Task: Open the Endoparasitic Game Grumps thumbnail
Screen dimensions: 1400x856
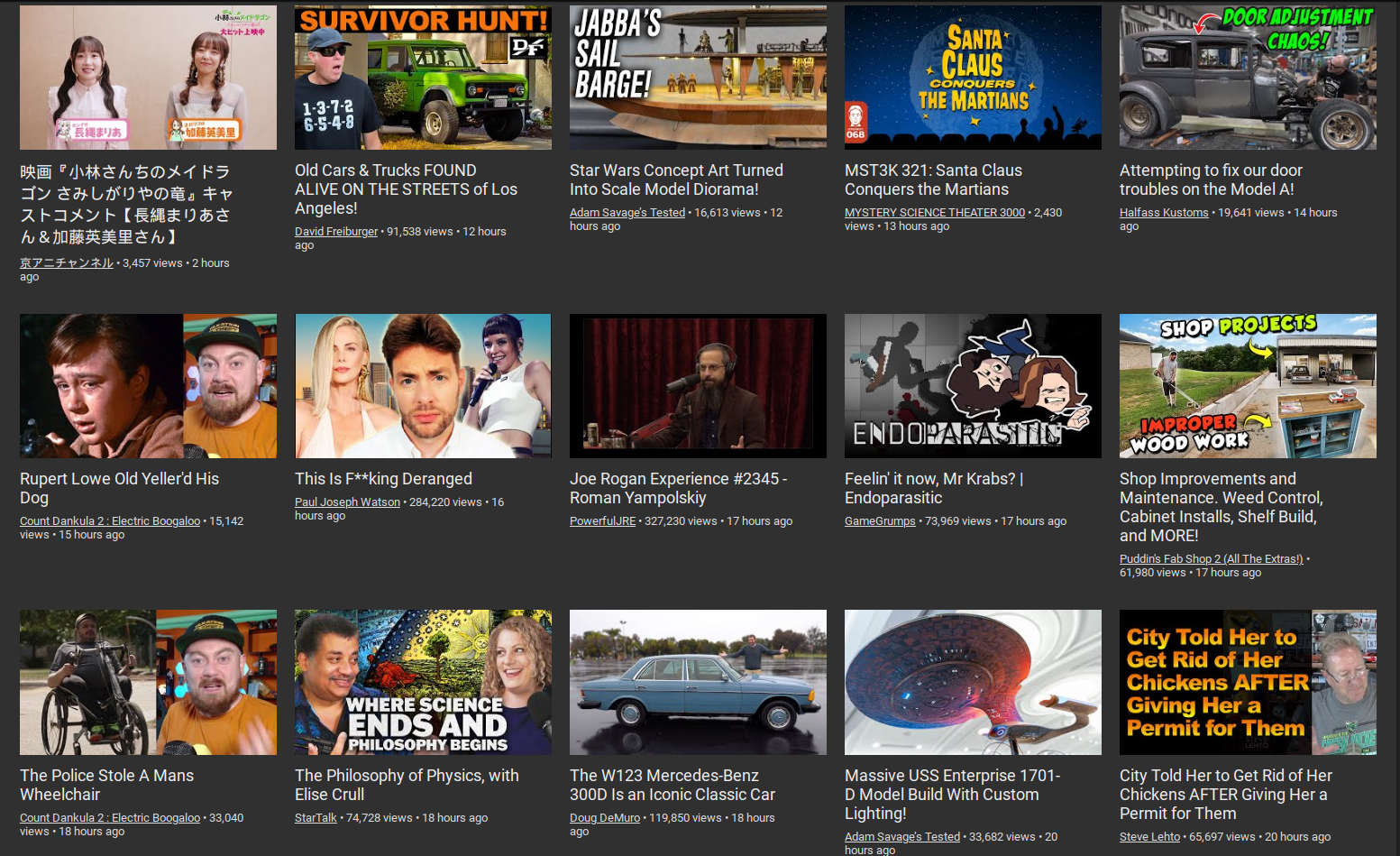Action: (x=973, y=386)
